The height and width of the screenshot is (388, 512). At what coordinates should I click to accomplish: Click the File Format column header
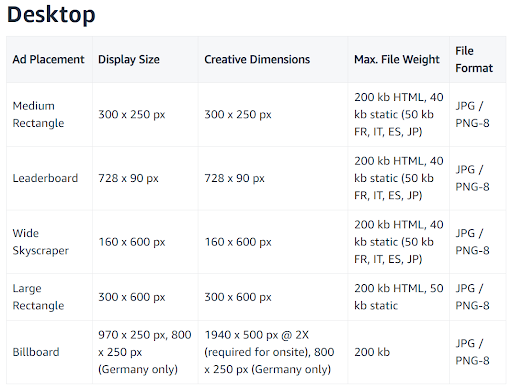click(x=474, y=59)
